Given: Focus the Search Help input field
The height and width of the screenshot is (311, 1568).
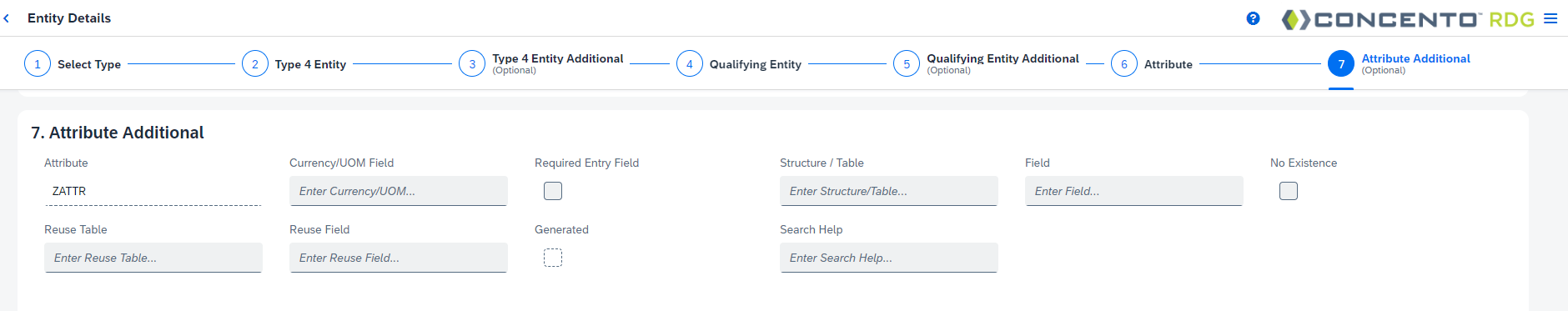Looking at the screenshot, I should point(889,258).
